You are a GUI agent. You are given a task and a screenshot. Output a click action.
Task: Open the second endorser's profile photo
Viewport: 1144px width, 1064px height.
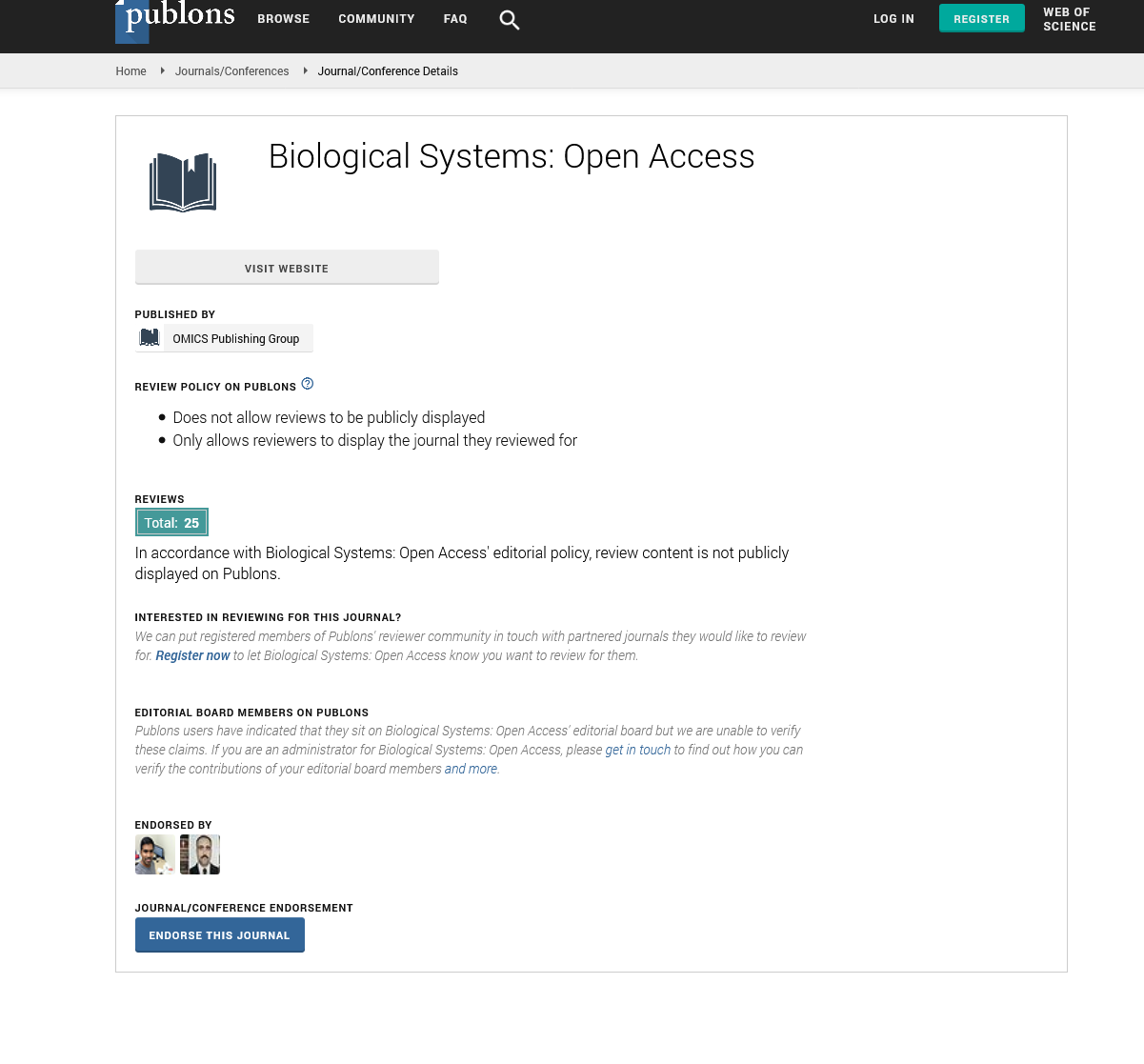pyautogui.click(x=200, y=854)
